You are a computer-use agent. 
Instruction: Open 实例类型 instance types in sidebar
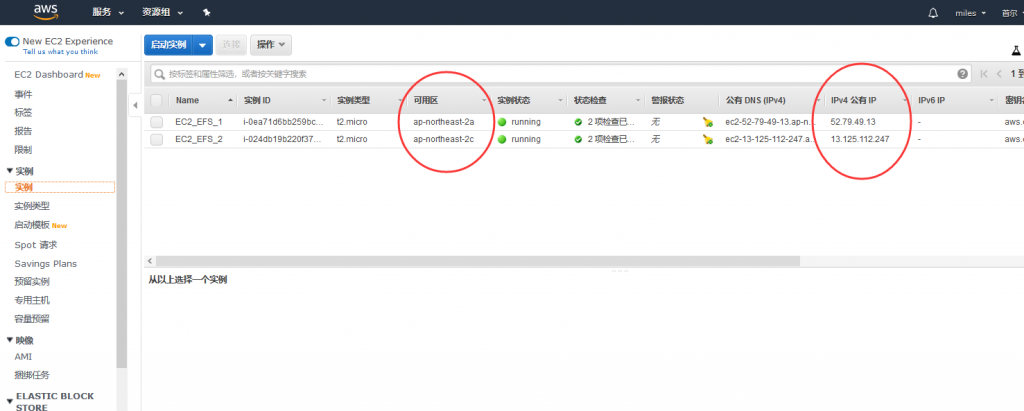click(x=32, y=206)
